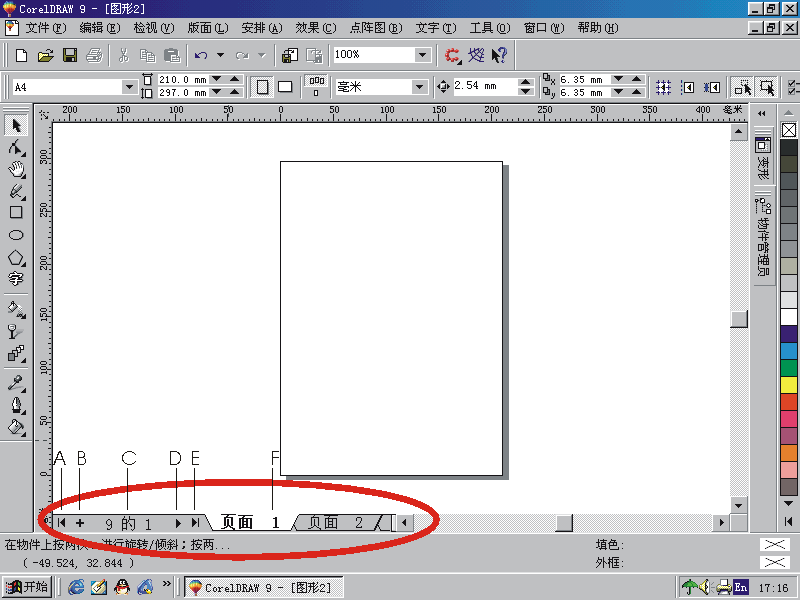Pick the green color swatch

789,367
